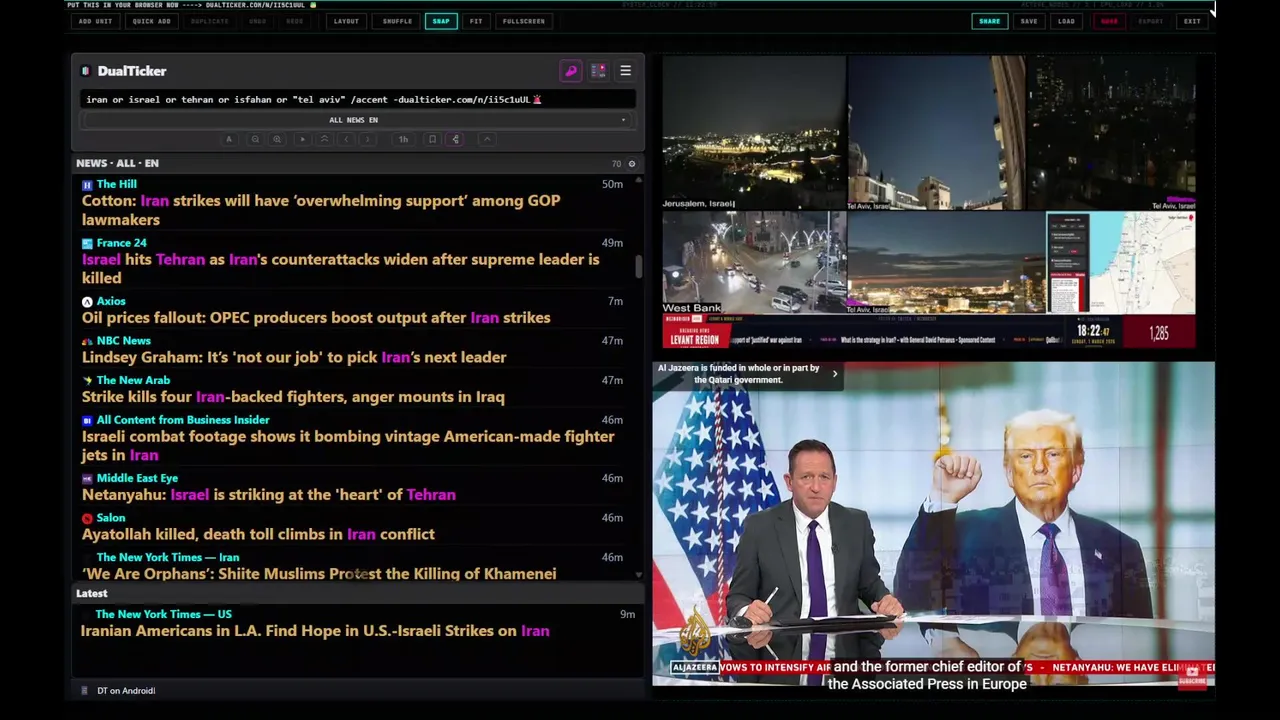Viewport: 1280px width, 720px height.
Task: Click the FIT button
Action: (476, 21)
